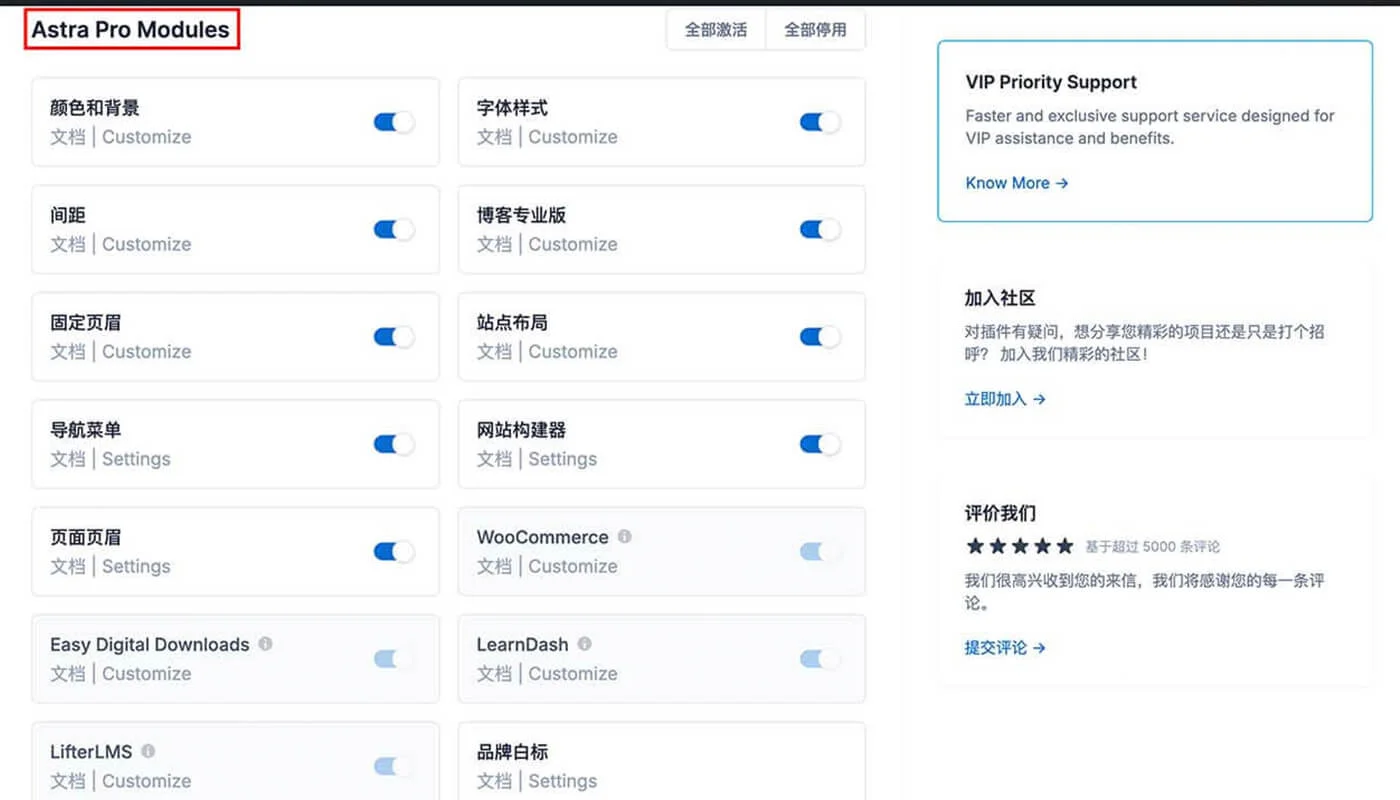The image size is (1400, 800).
Task: Click the info icon next to WooCommerce
Action: 624,537
